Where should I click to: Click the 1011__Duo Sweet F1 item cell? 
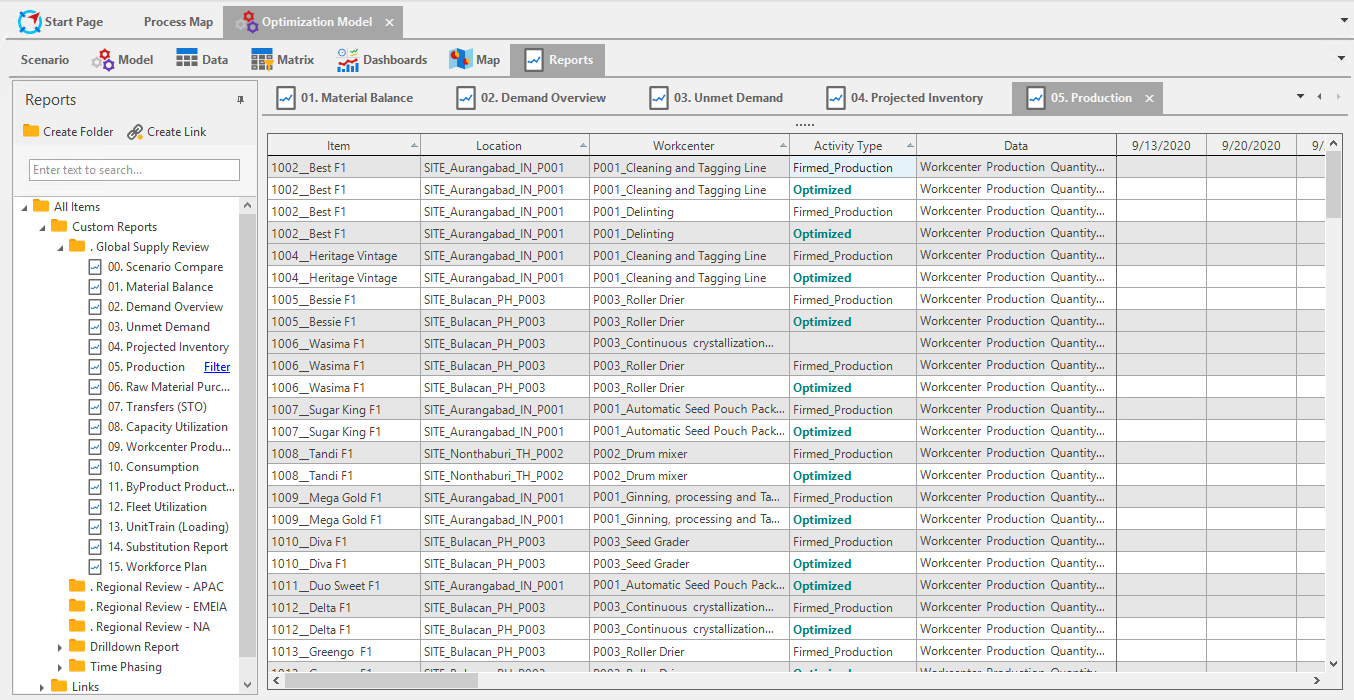tap(344, 586)
